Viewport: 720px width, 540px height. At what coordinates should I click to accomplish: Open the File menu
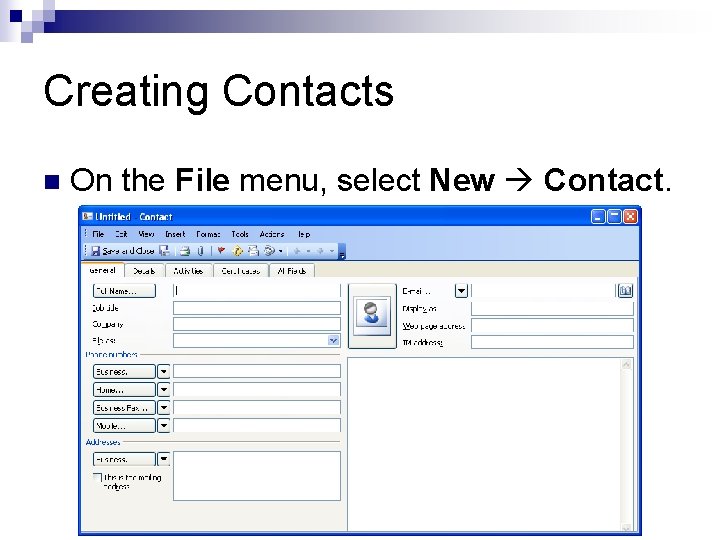pyautogui.click(x=98, y=234)
